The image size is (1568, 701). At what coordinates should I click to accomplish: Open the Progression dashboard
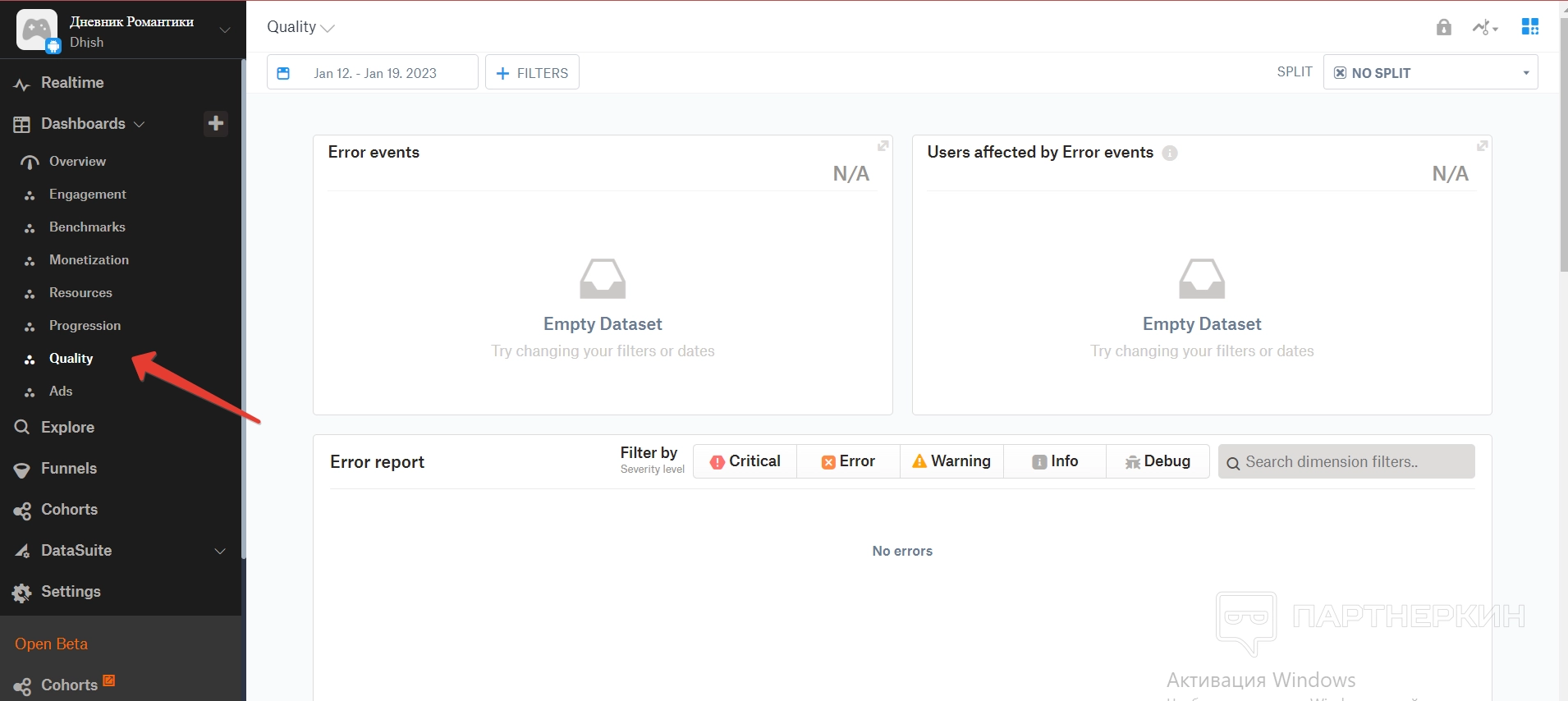click(x=85, y=326)
